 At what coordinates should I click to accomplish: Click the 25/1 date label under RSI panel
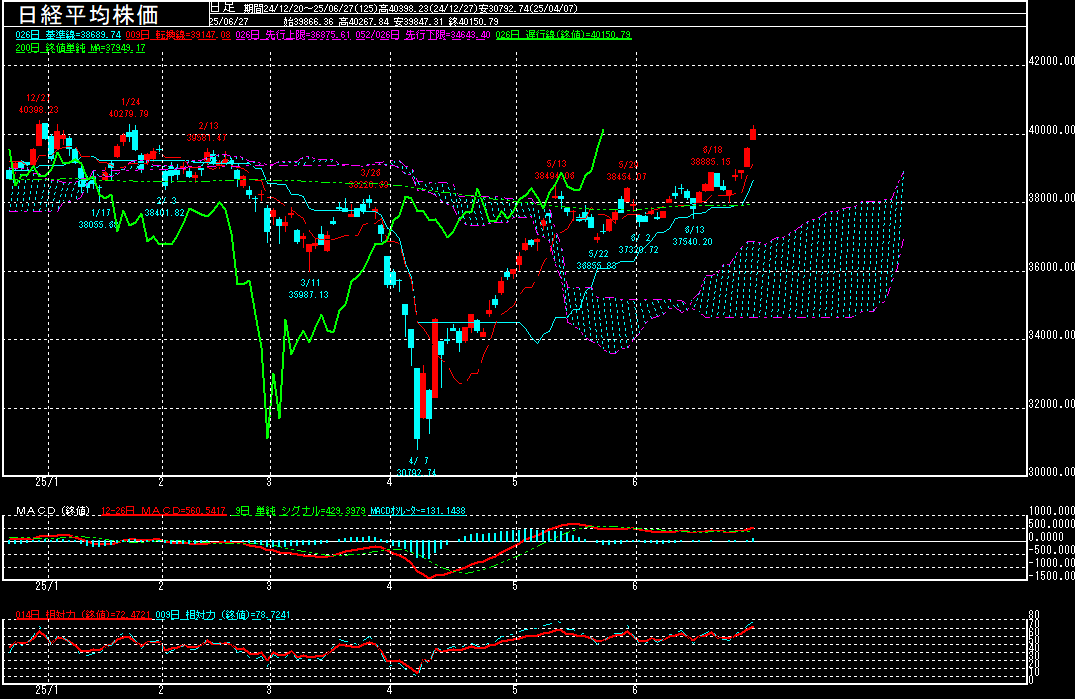pos(47,690)
